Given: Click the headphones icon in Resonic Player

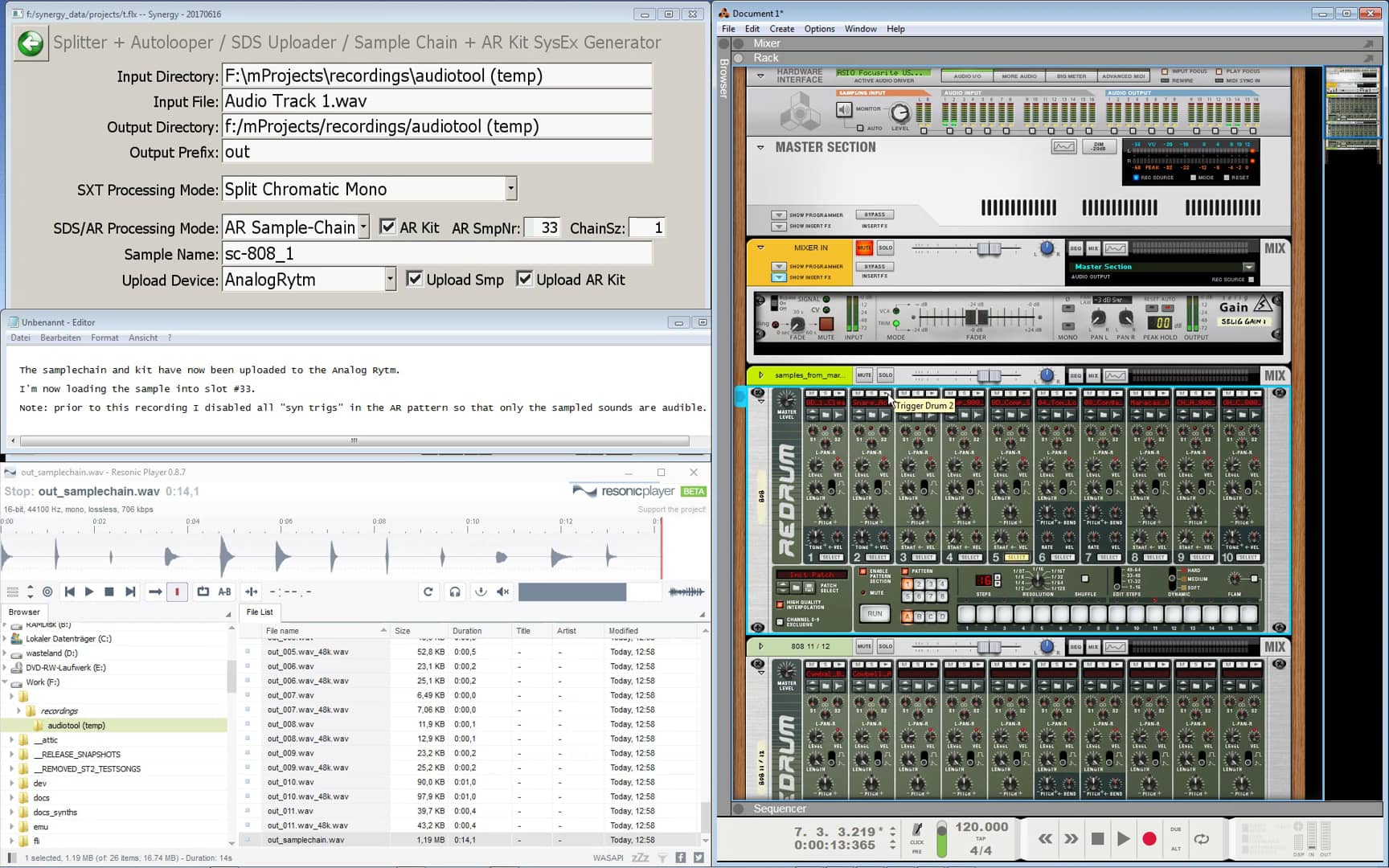Looking at the screenshot, I should tap(455, 592).
